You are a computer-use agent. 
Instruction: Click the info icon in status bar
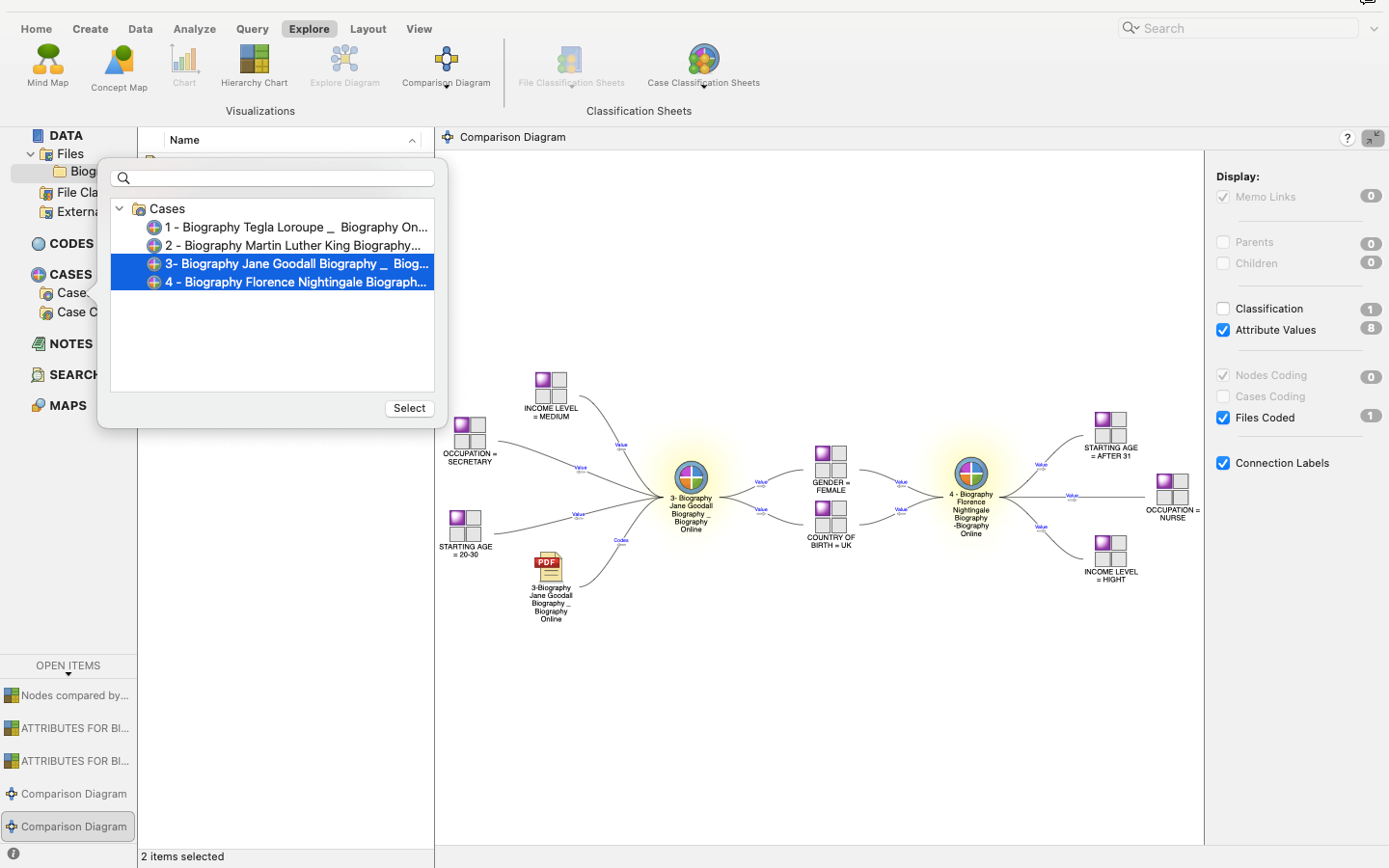pyautogui.click(x=14, y=854)
